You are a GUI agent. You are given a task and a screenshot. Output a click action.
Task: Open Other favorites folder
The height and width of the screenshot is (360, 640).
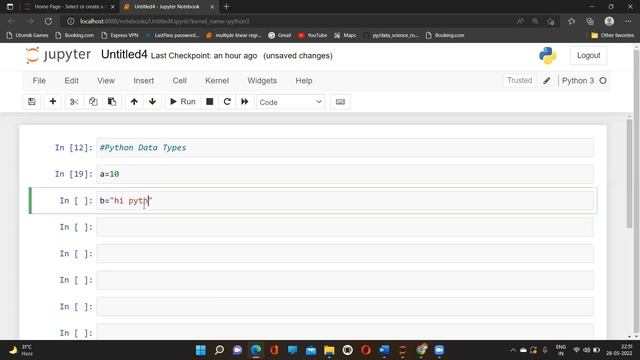point(613,36)
